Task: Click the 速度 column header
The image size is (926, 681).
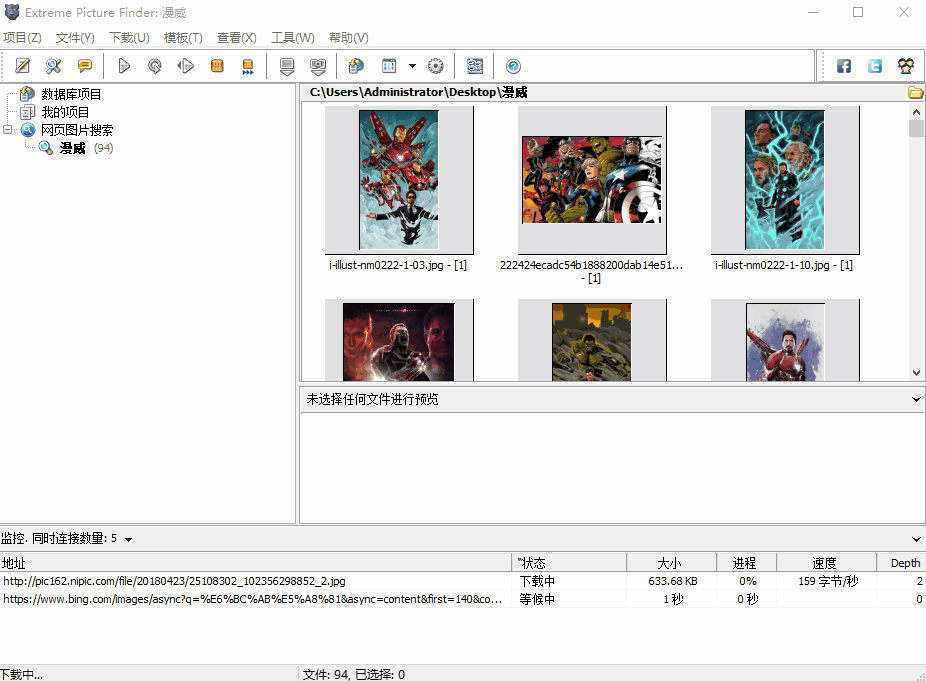Action: point(826,563)
